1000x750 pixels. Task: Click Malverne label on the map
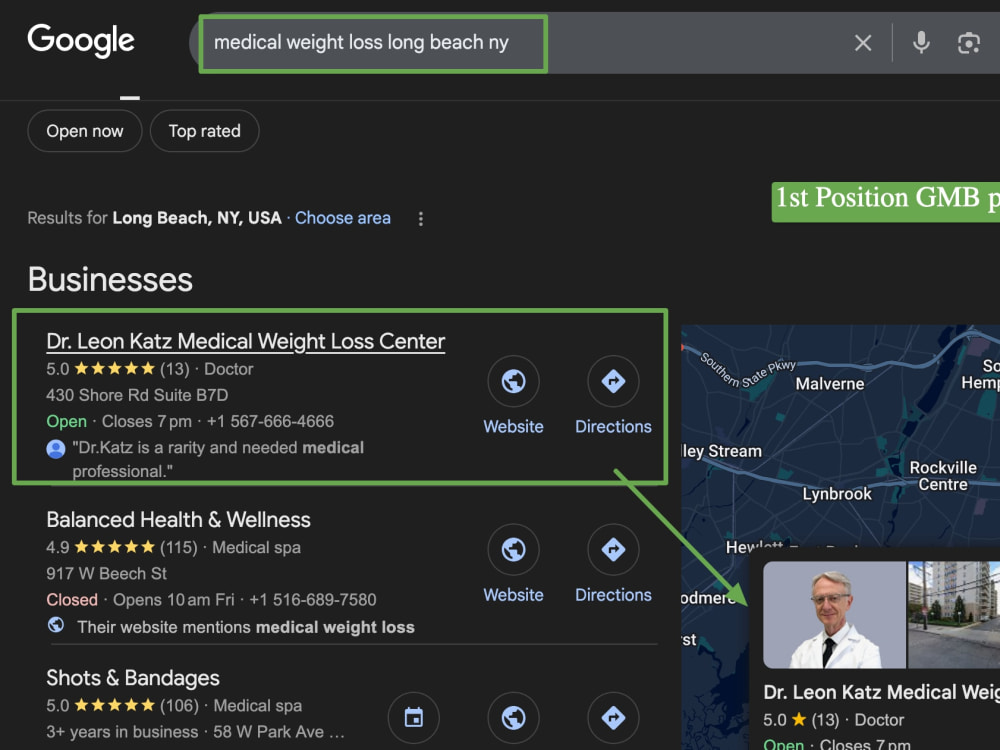[x=830, y=384]
